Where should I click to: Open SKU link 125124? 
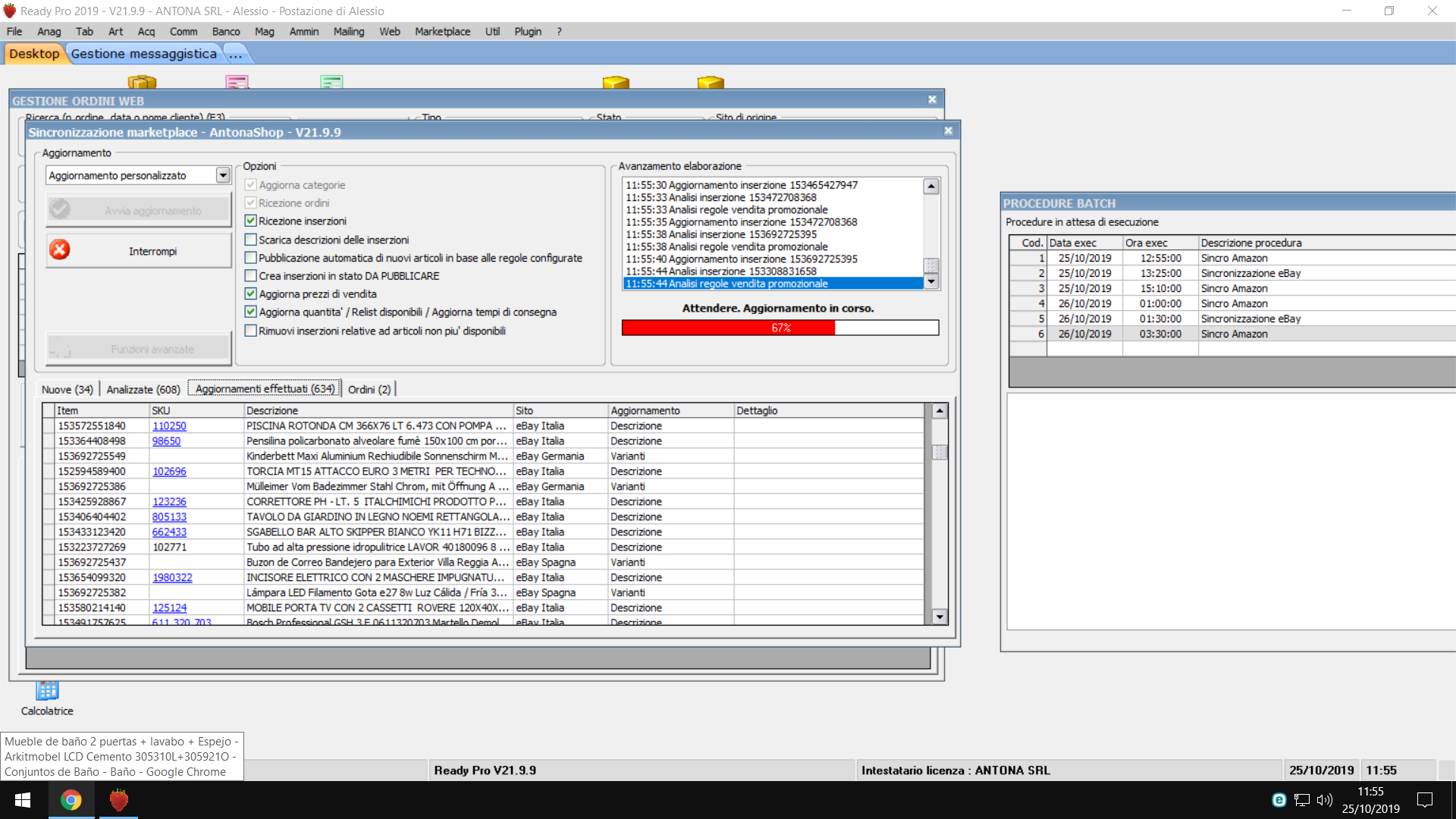169,607
